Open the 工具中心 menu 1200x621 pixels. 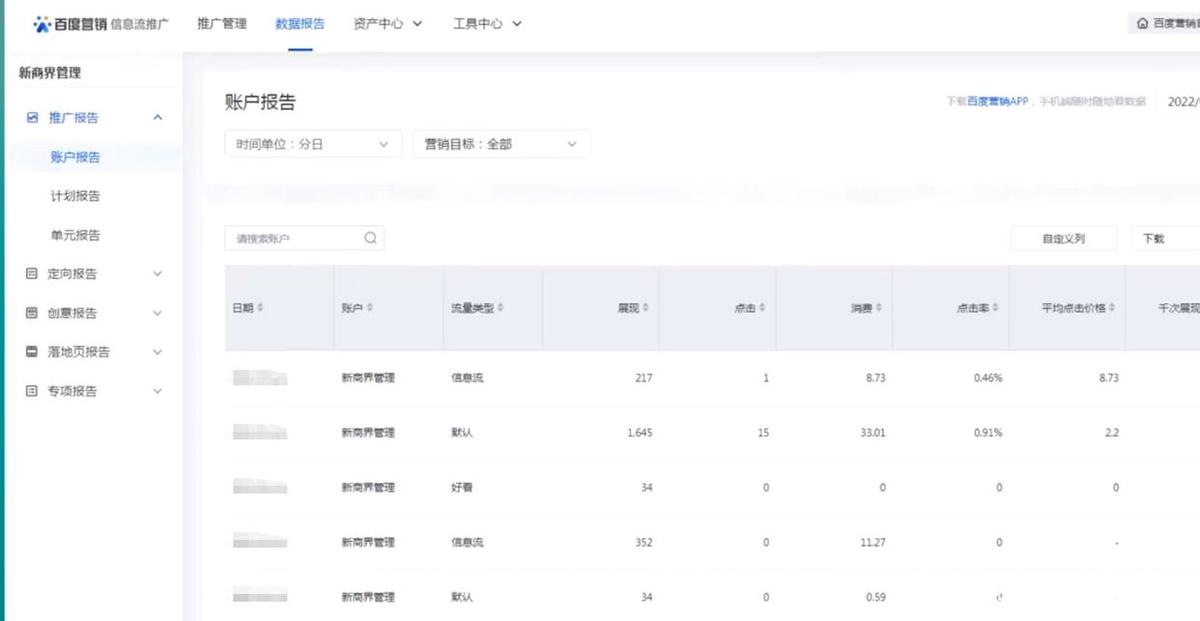pos(487,24)
